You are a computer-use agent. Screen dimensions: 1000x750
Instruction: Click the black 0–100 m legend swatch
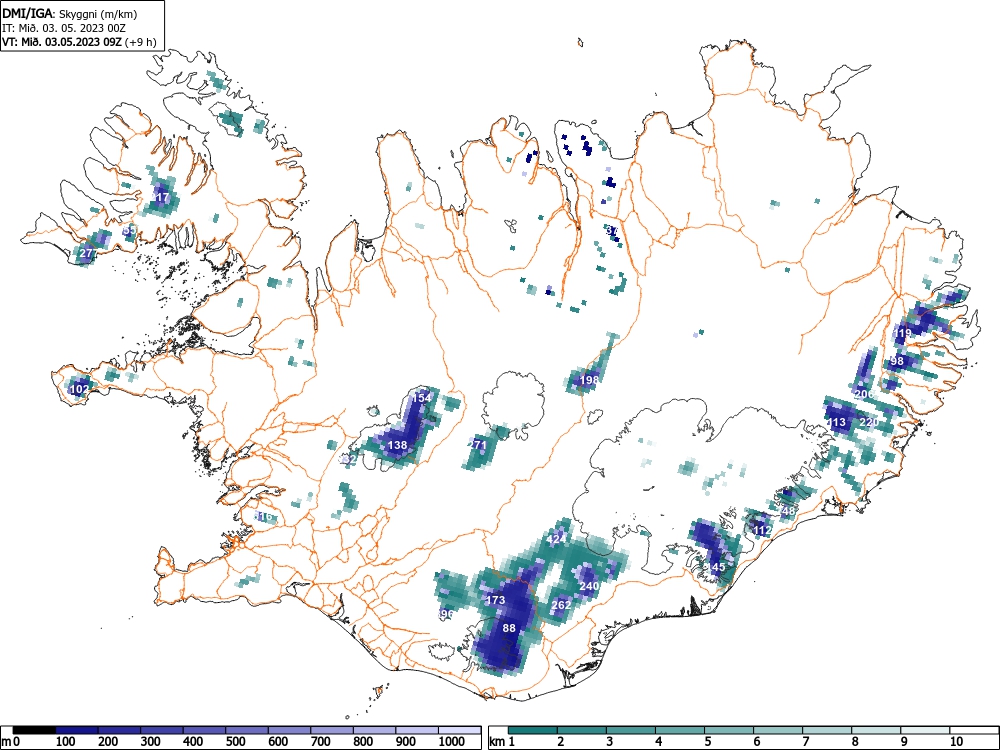click(x=34, y=730)
